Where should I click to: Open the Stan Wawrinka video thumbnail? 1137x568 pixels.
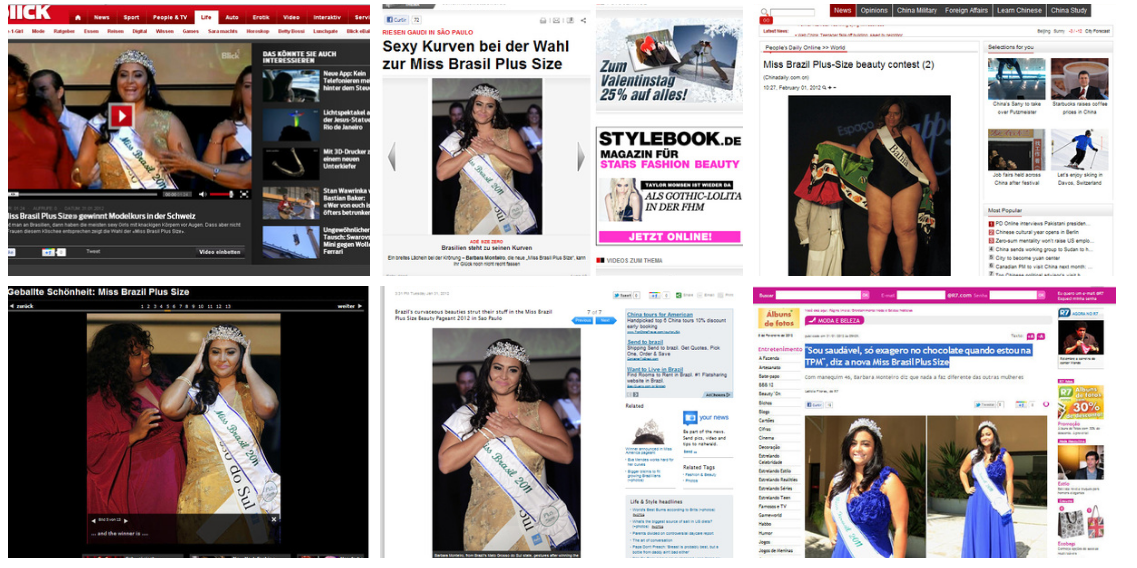pos(291,203)
